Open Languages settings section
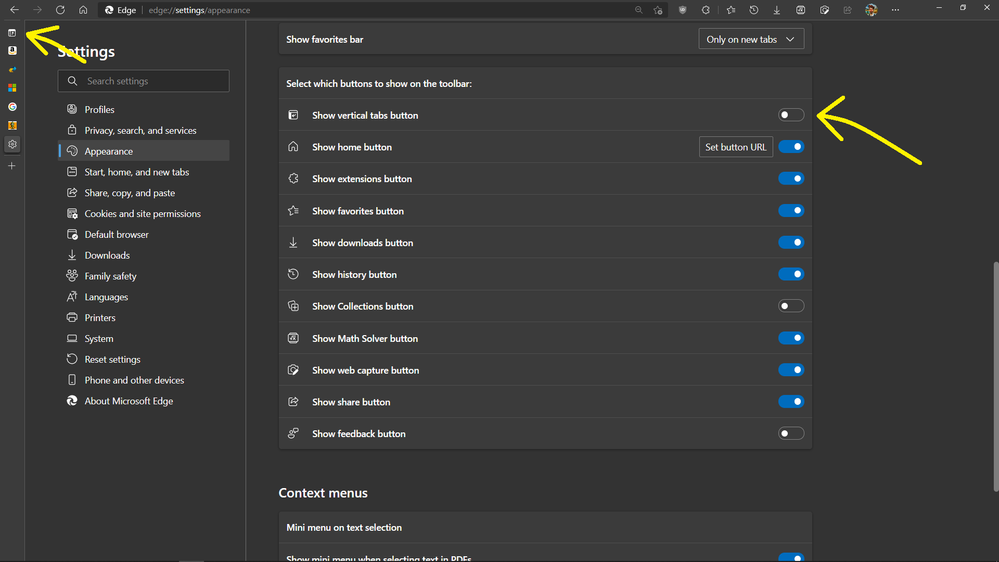The width and height of the screenshot is (999, 562). coord(143,297)
